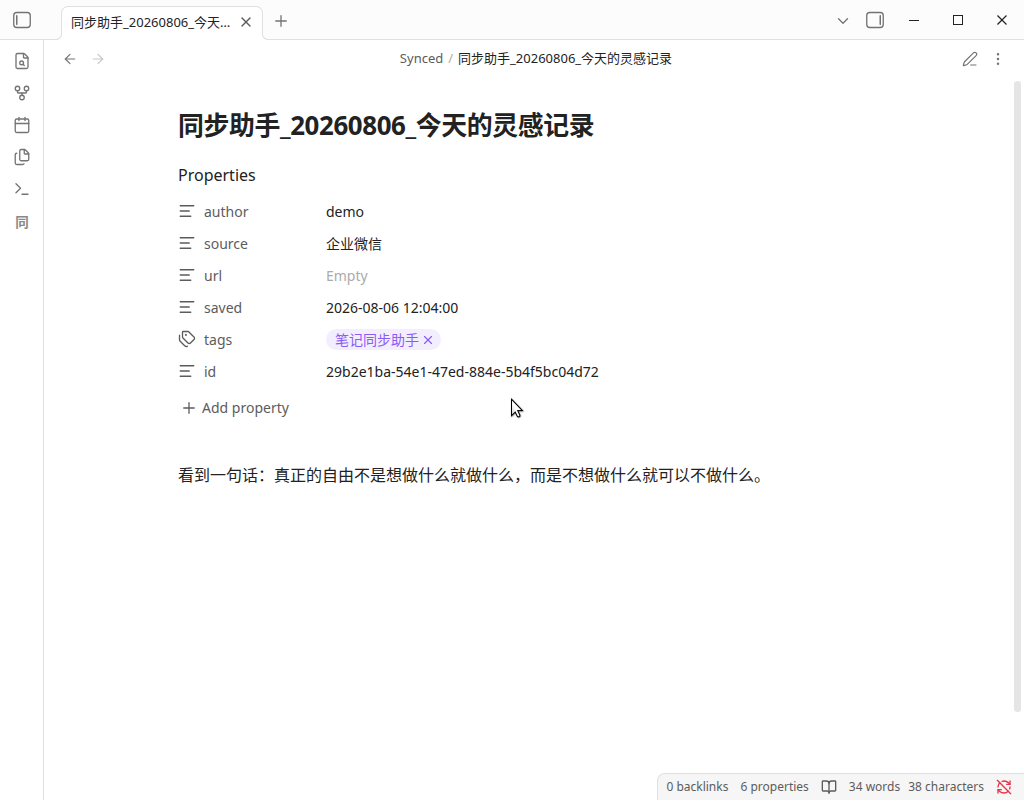Click 38 characters status entry
This screenshot has height=800, width=1024.
coord(946,787)
